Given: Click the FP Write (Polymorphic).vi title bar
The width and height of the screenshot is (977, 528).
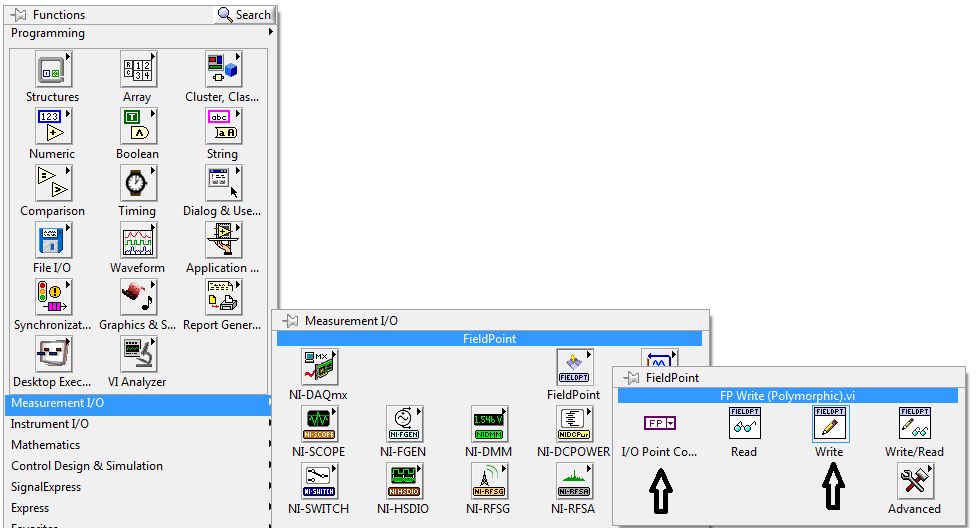Looking at the screenshot, I should pos(788,396).
